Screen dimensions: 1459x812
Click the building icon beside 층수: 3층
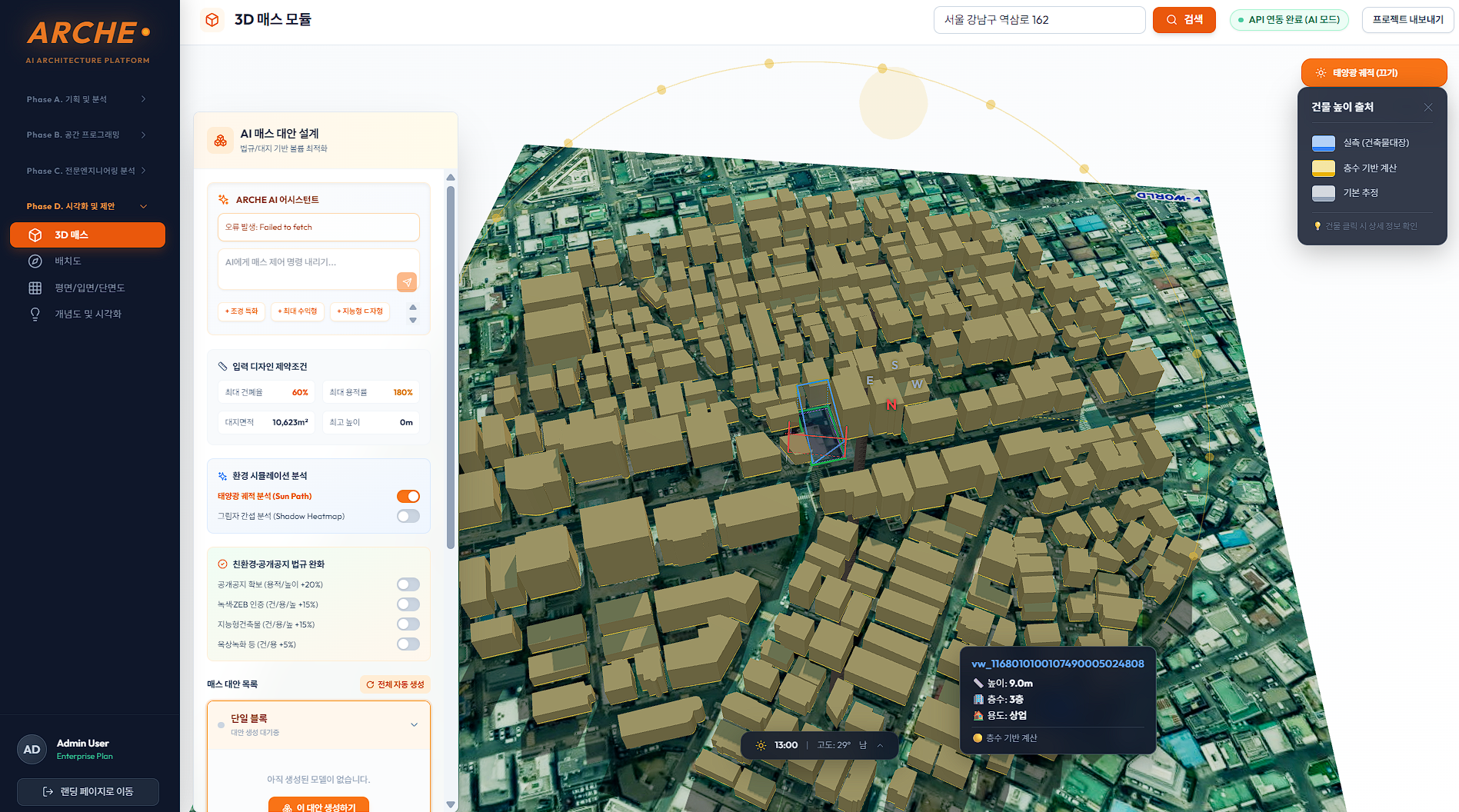[x=978, y=700]
